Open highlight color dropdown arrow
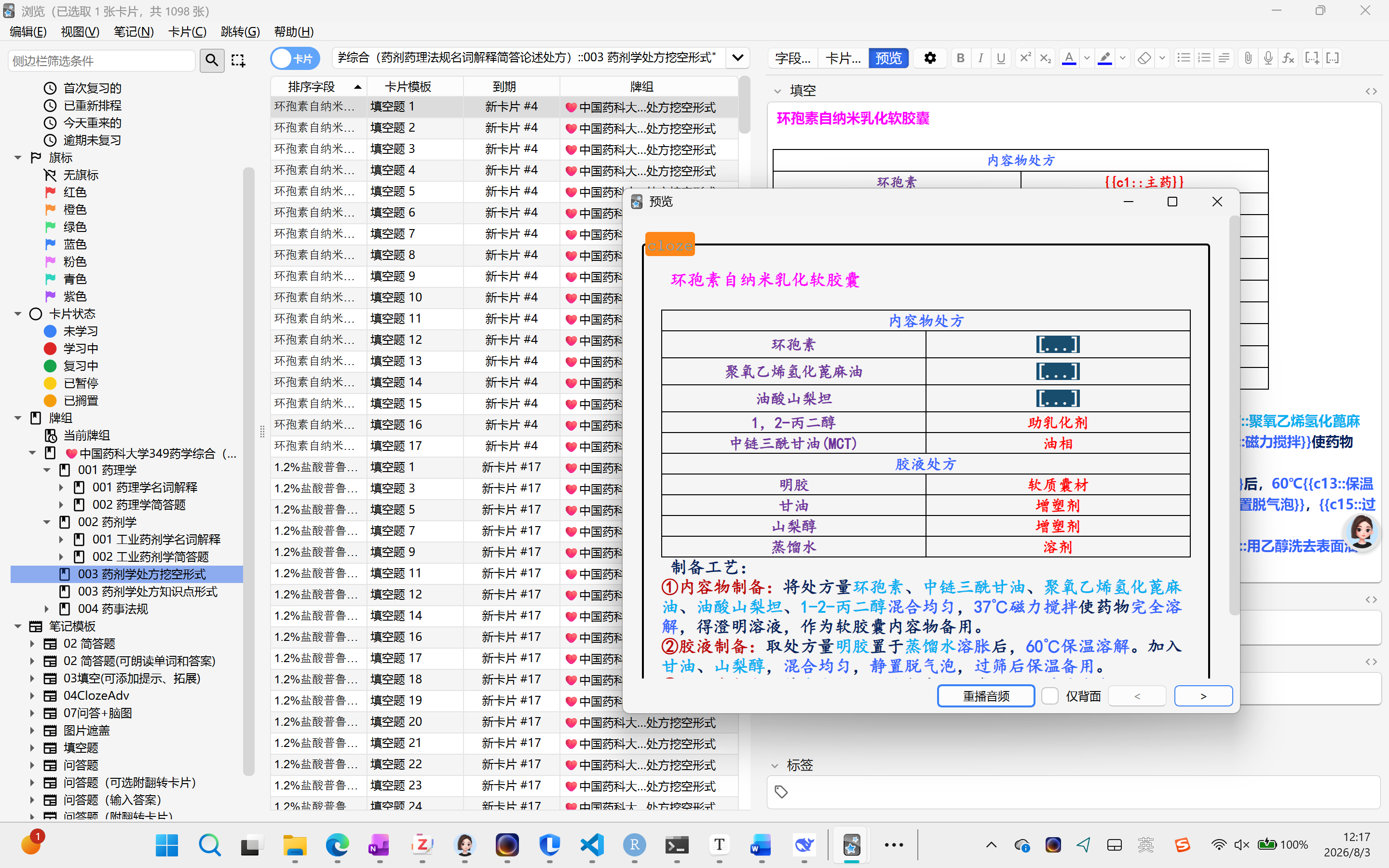Viewport: 1389px width, 868px height. click(x=1123, y=58)
